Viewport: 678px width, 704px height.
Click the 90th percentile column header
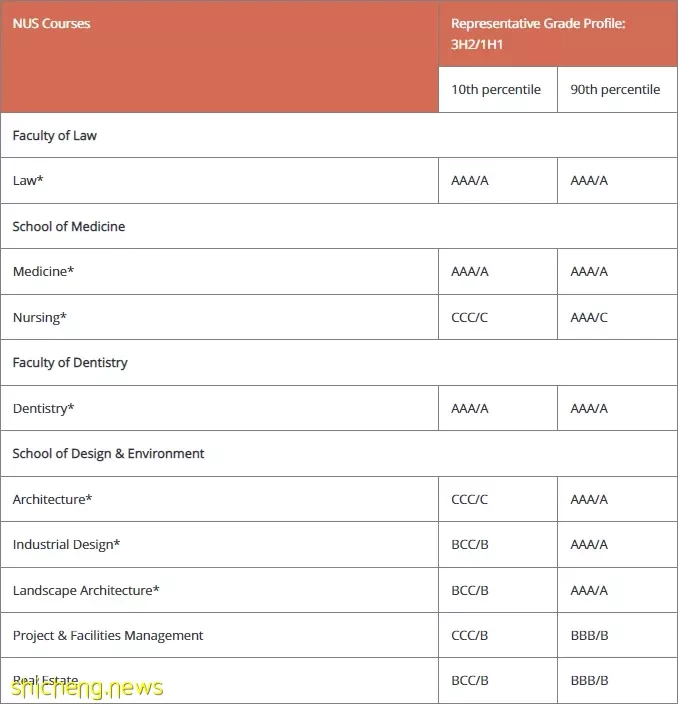617,90
